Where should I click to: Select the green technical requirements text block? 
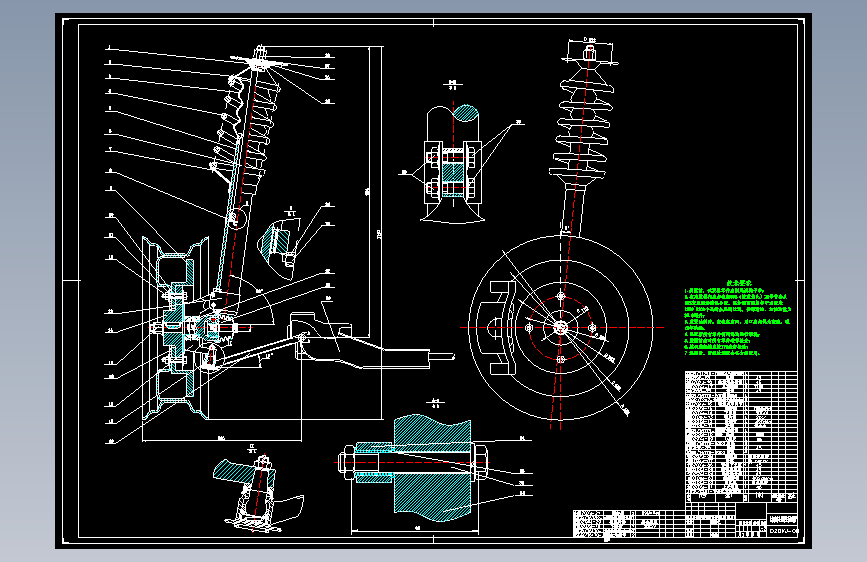coord(738,318)
